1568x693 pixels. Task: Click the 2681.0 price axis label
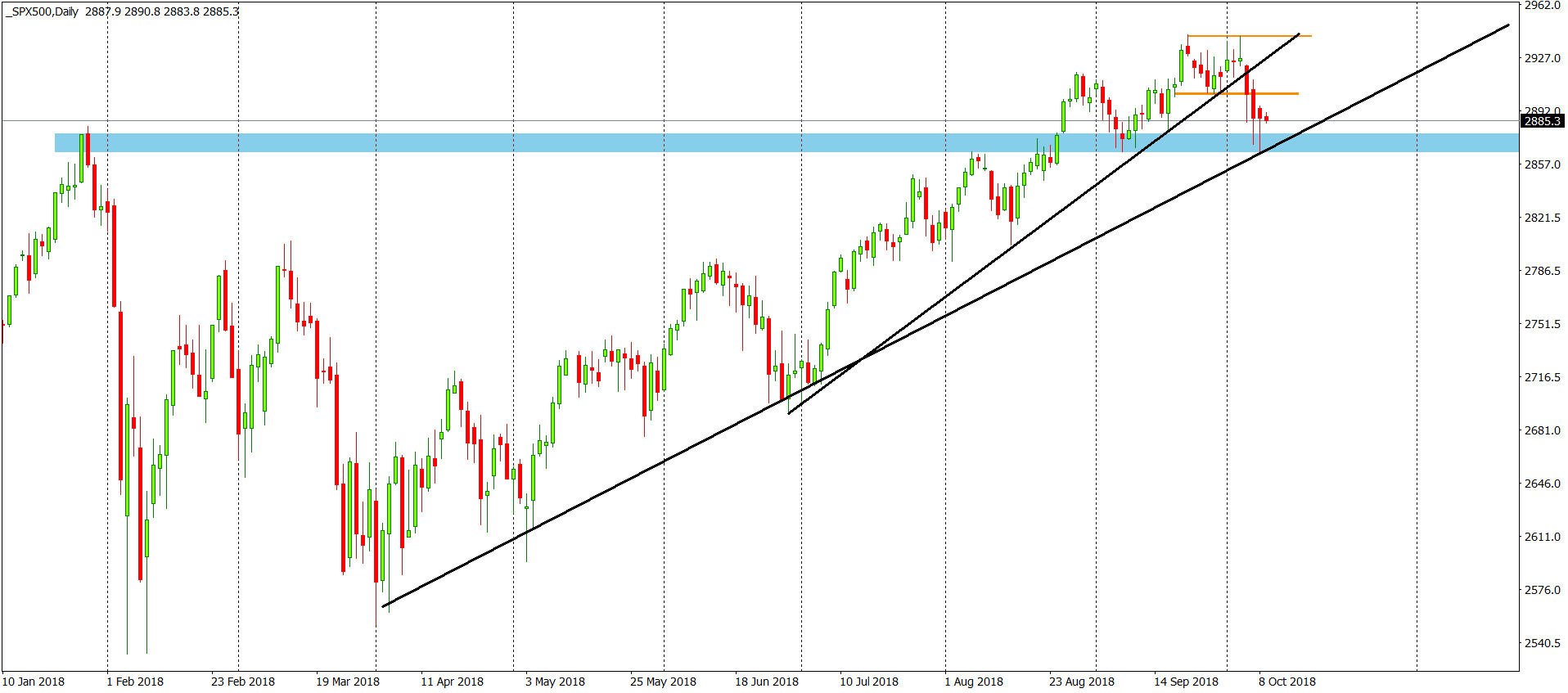pos(1543,430)
